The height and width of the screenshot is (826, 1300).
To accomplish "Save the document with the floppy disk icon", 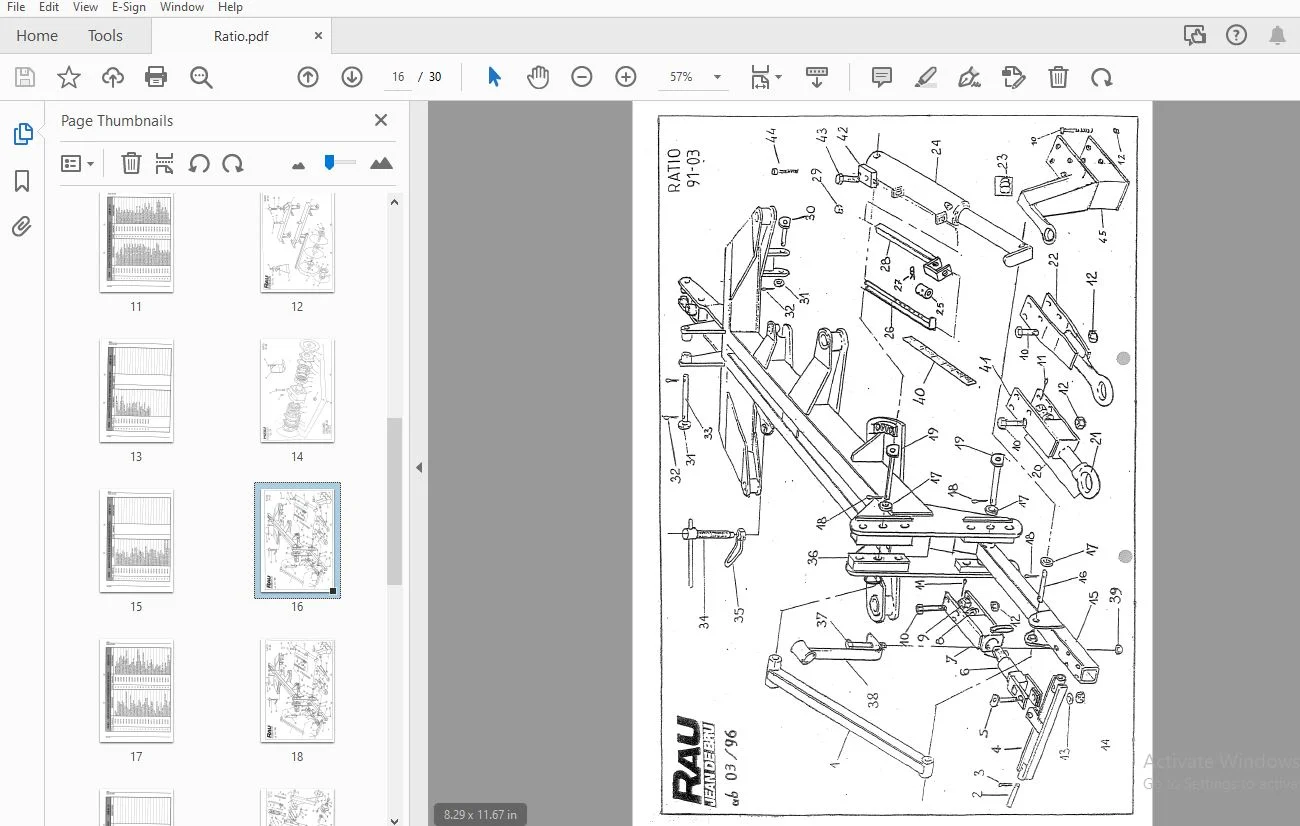I will click(x=25, y=77).
